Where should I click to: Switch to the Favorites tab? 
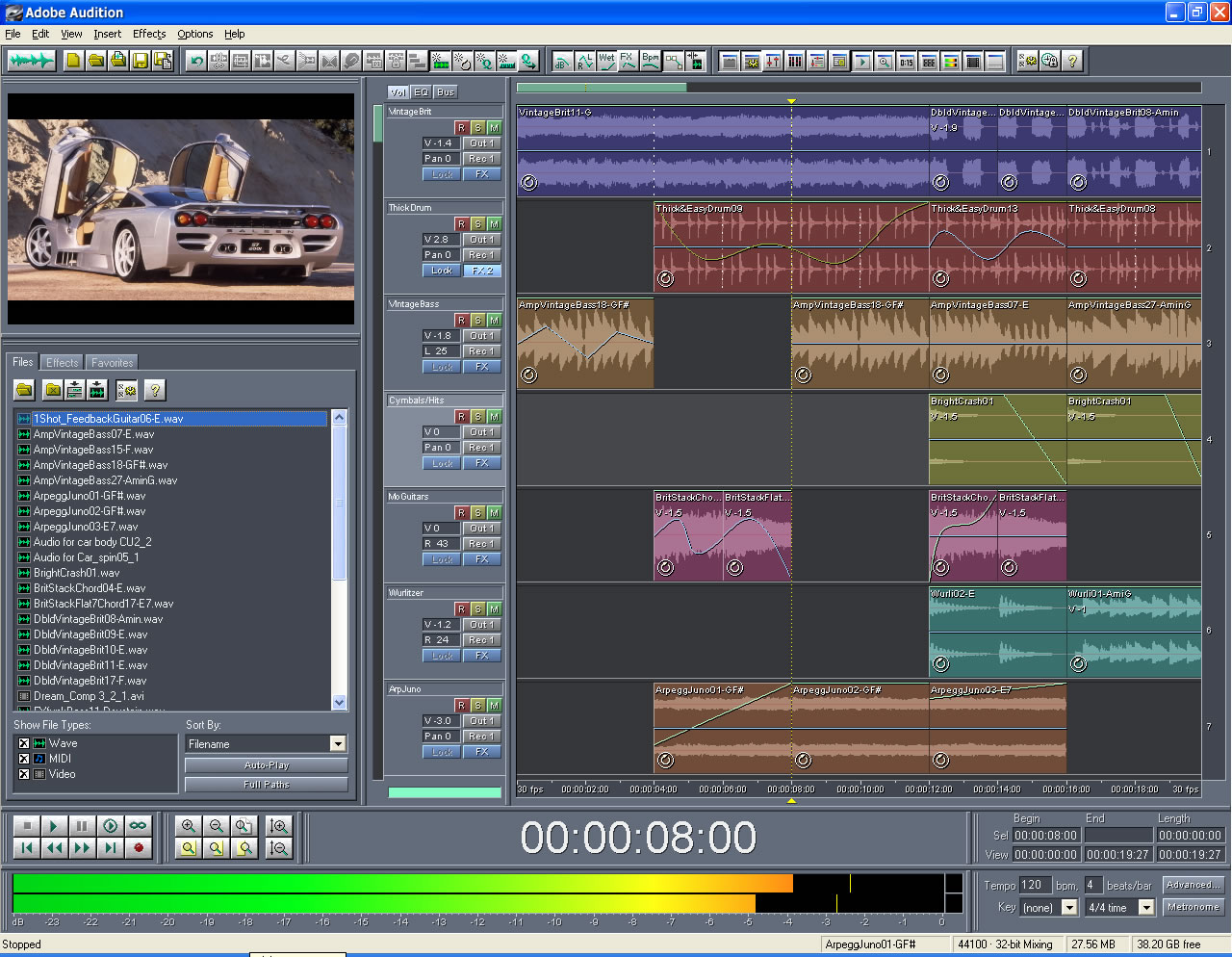tap(113, 363)
